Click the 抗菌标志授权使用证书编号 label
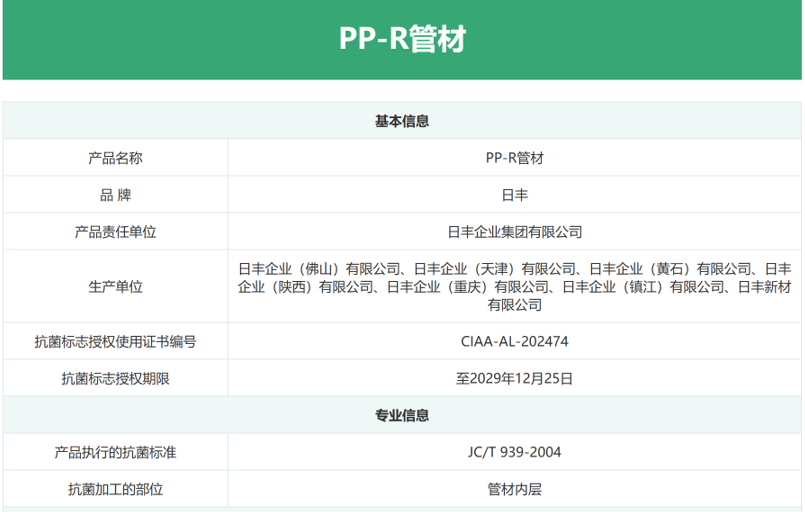Viewport: 805px width, 512px height. click(116, 342)
